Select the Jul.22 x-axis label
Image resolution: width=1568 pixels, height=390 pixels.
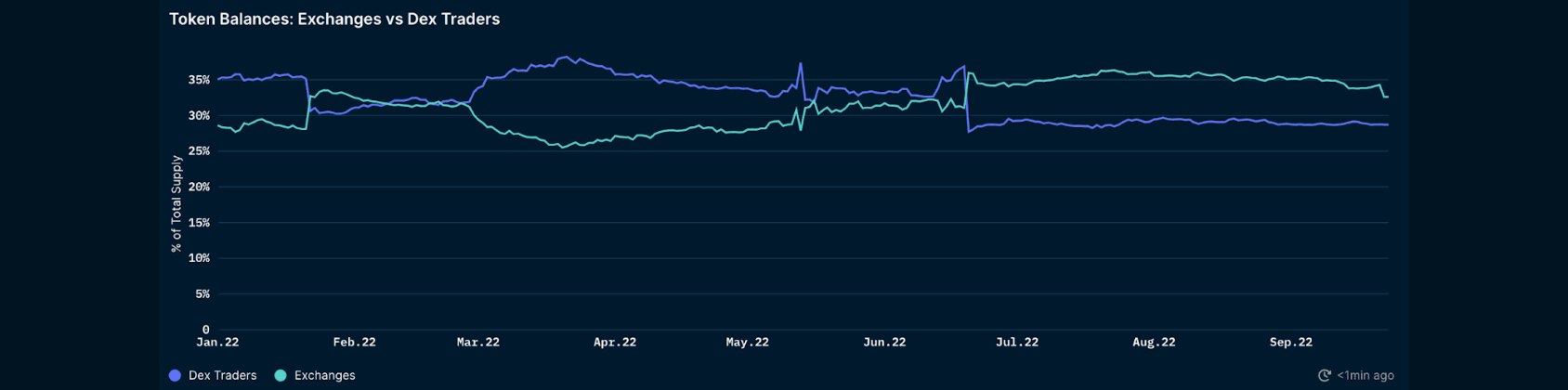click(x=1017, y=342)
